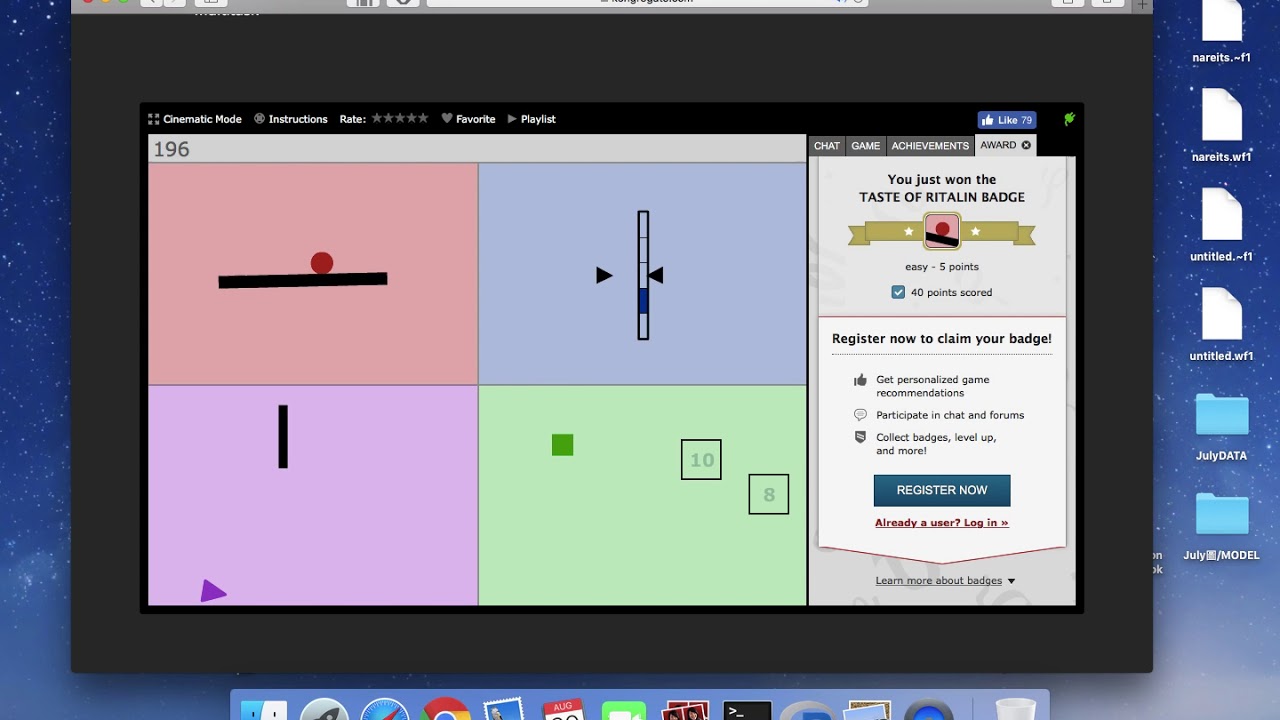Switch to the CHAT tab
The height and width of the screenshot is (720, 1280).
(x=827, y=146)
